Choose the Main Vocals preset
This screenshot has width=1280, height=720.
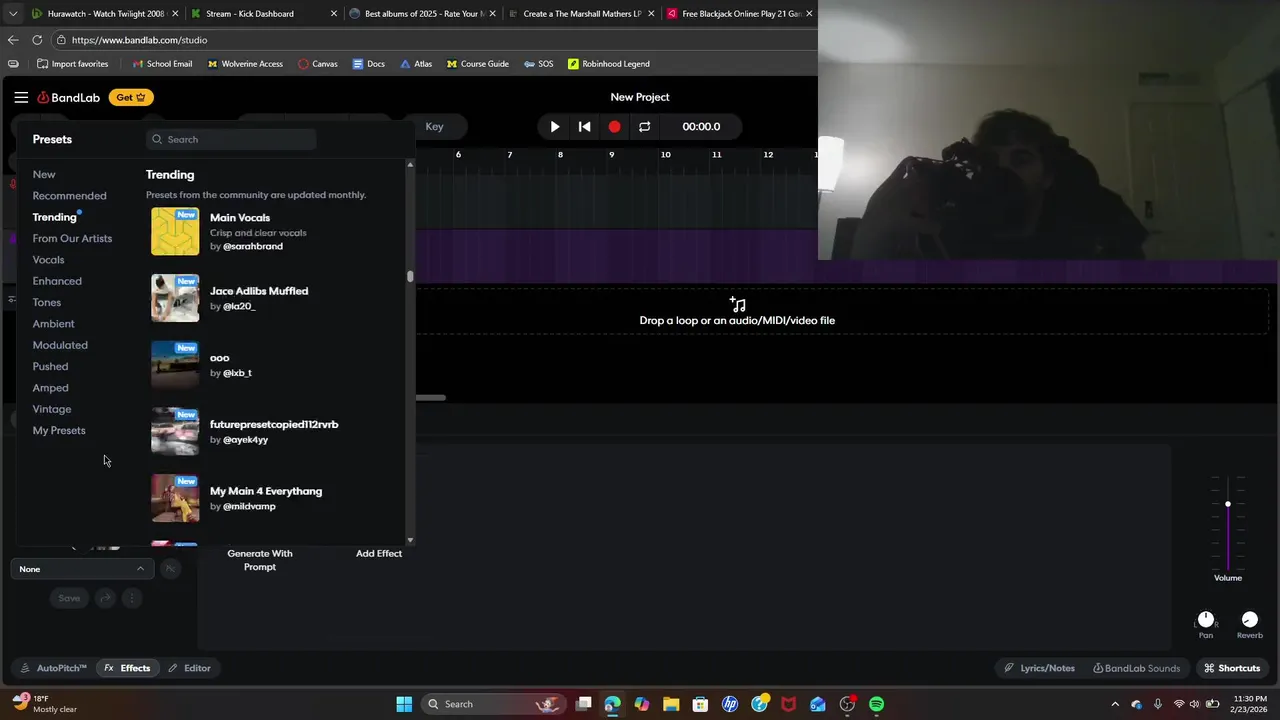[273, 231]
